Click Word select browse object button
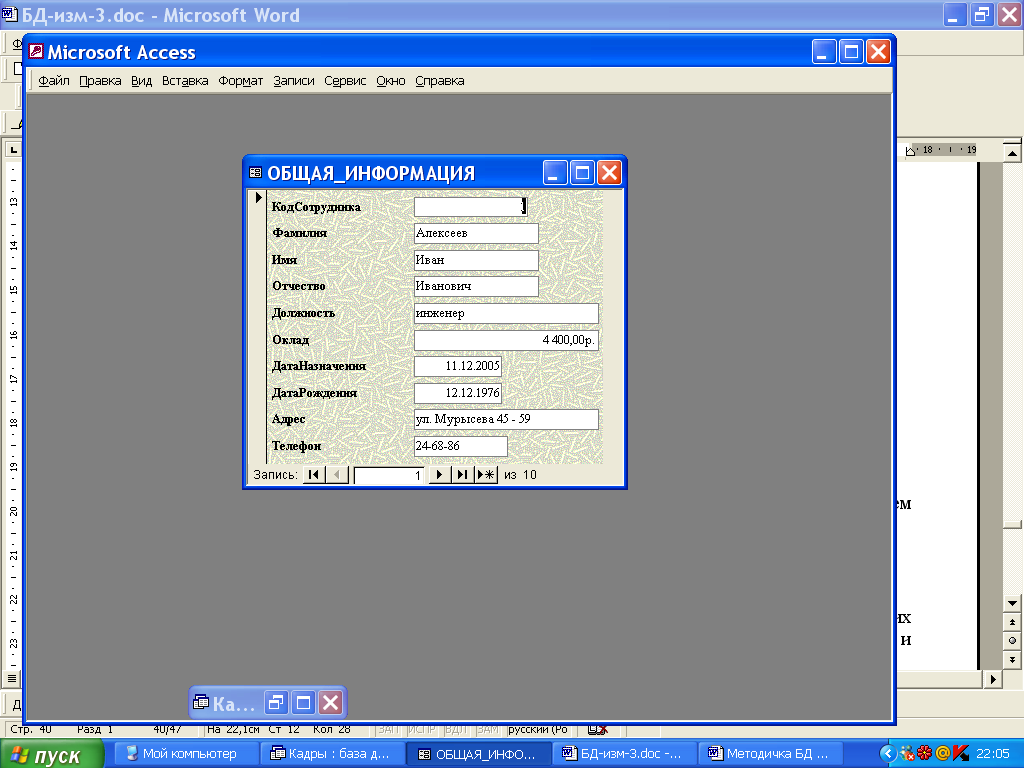This screenshot has height=768, width=1024. pos(1012,641)
